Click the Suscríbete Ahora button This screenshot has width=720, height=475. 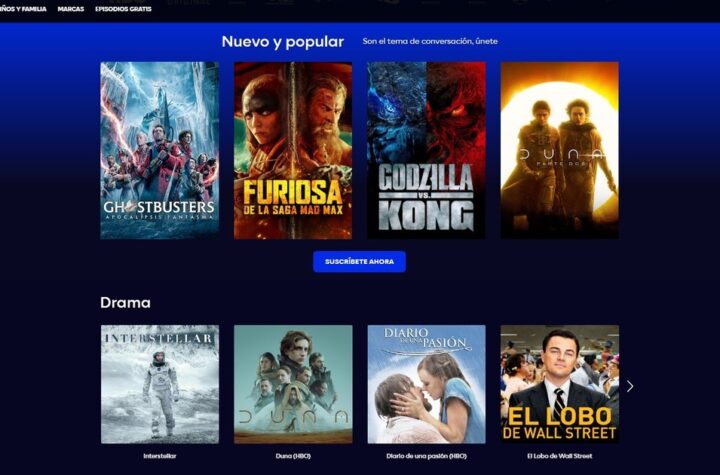[359, 261]
